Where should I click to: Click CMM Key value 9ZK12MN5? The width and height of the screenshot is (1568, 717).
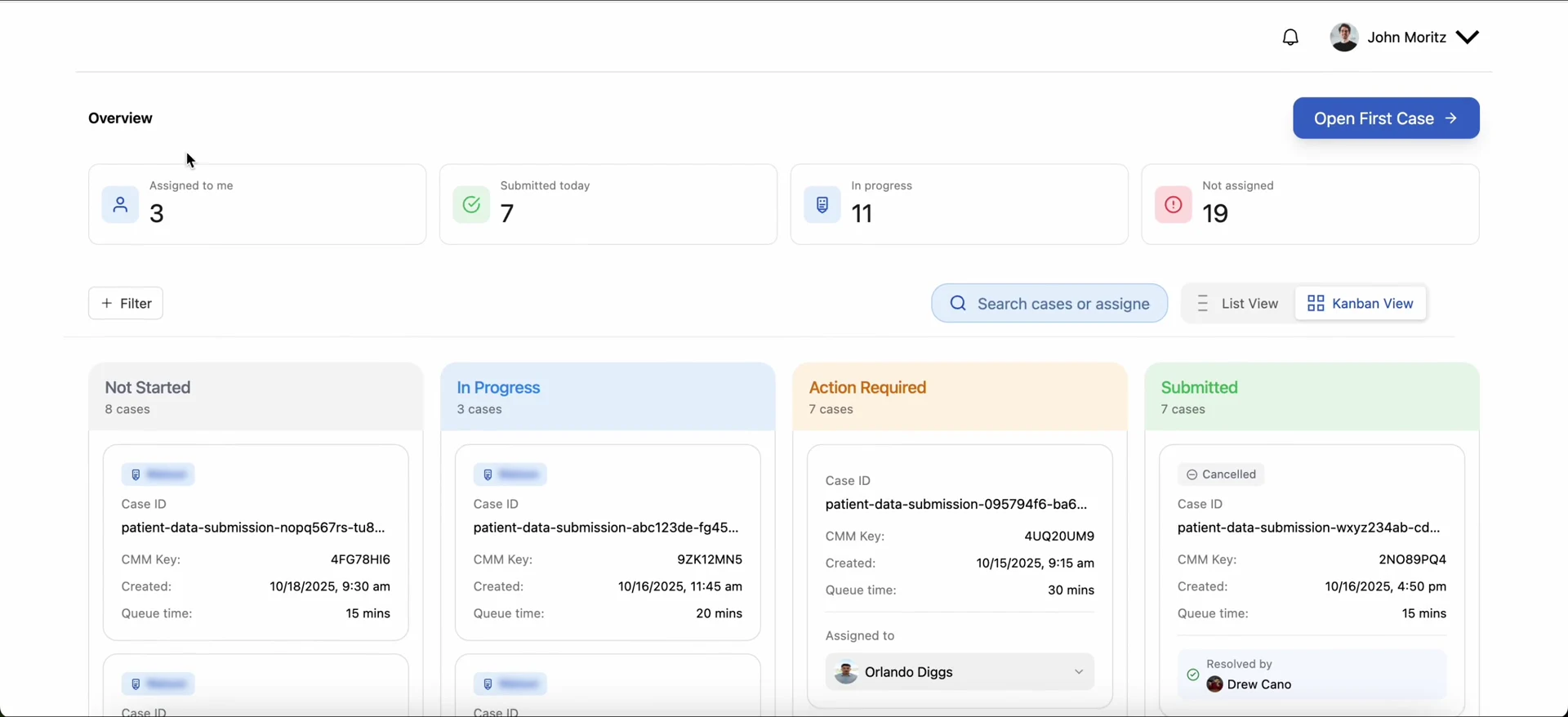pos(710,559)
